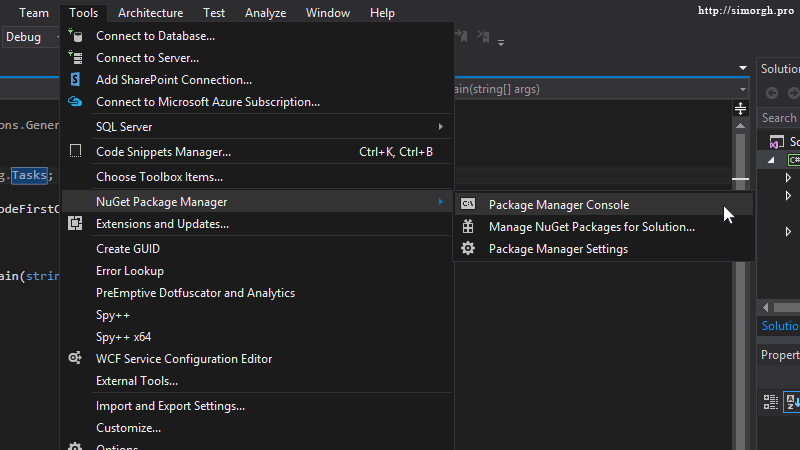Image resolution: width=800 pixels, height=450 pixels.
Task: Open the Window menu
Action: (x=328, y=13)
